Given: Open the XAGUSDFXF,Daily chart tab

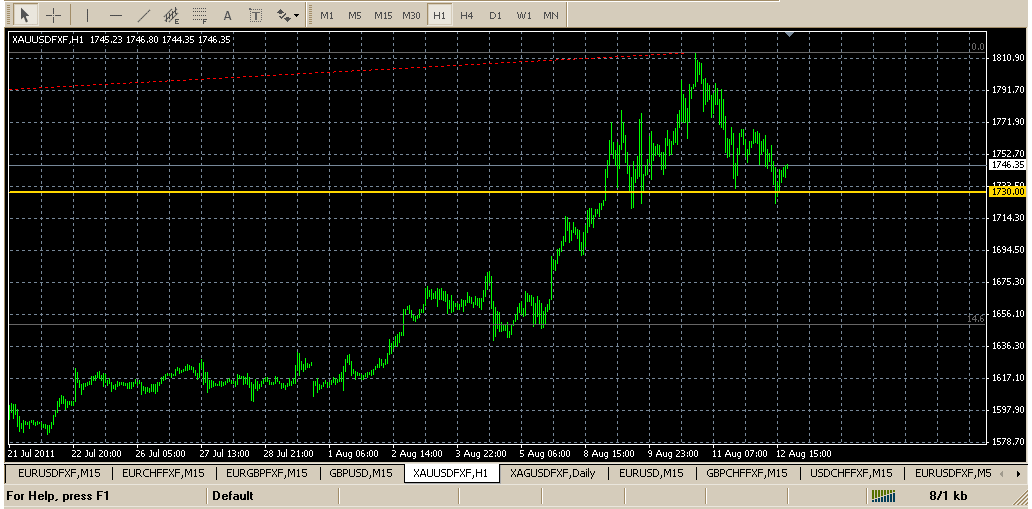Looking at the screenshot, I should (x=553, y=473).
